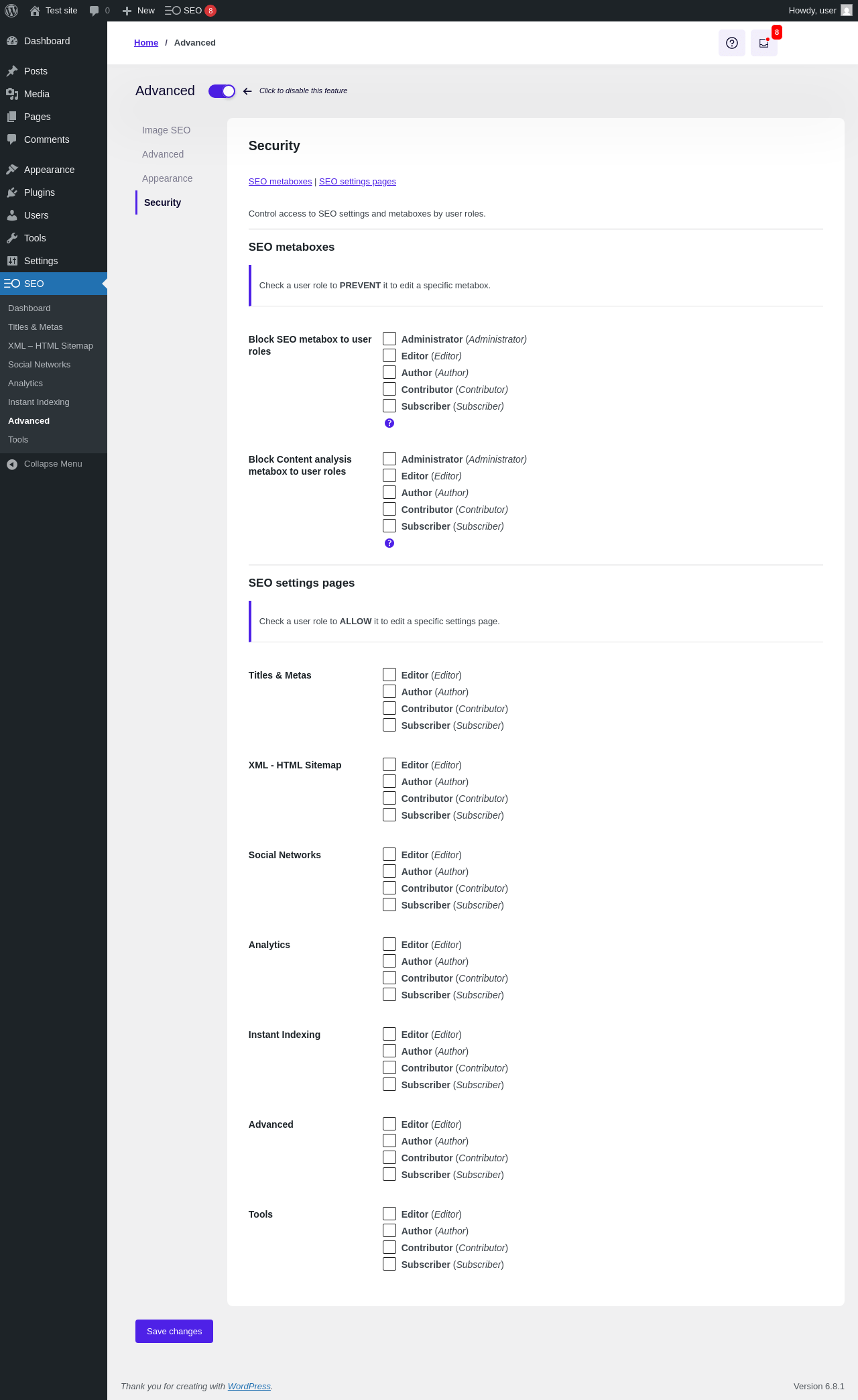
Task: Click the WordPress logo in admin bar
Action: pyautogui.click(x=11, y=11)
